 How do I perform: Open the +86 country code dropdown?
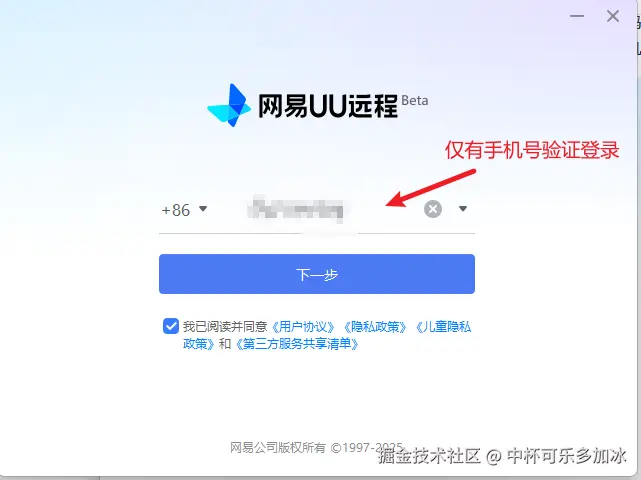click(x=184, y=210)
